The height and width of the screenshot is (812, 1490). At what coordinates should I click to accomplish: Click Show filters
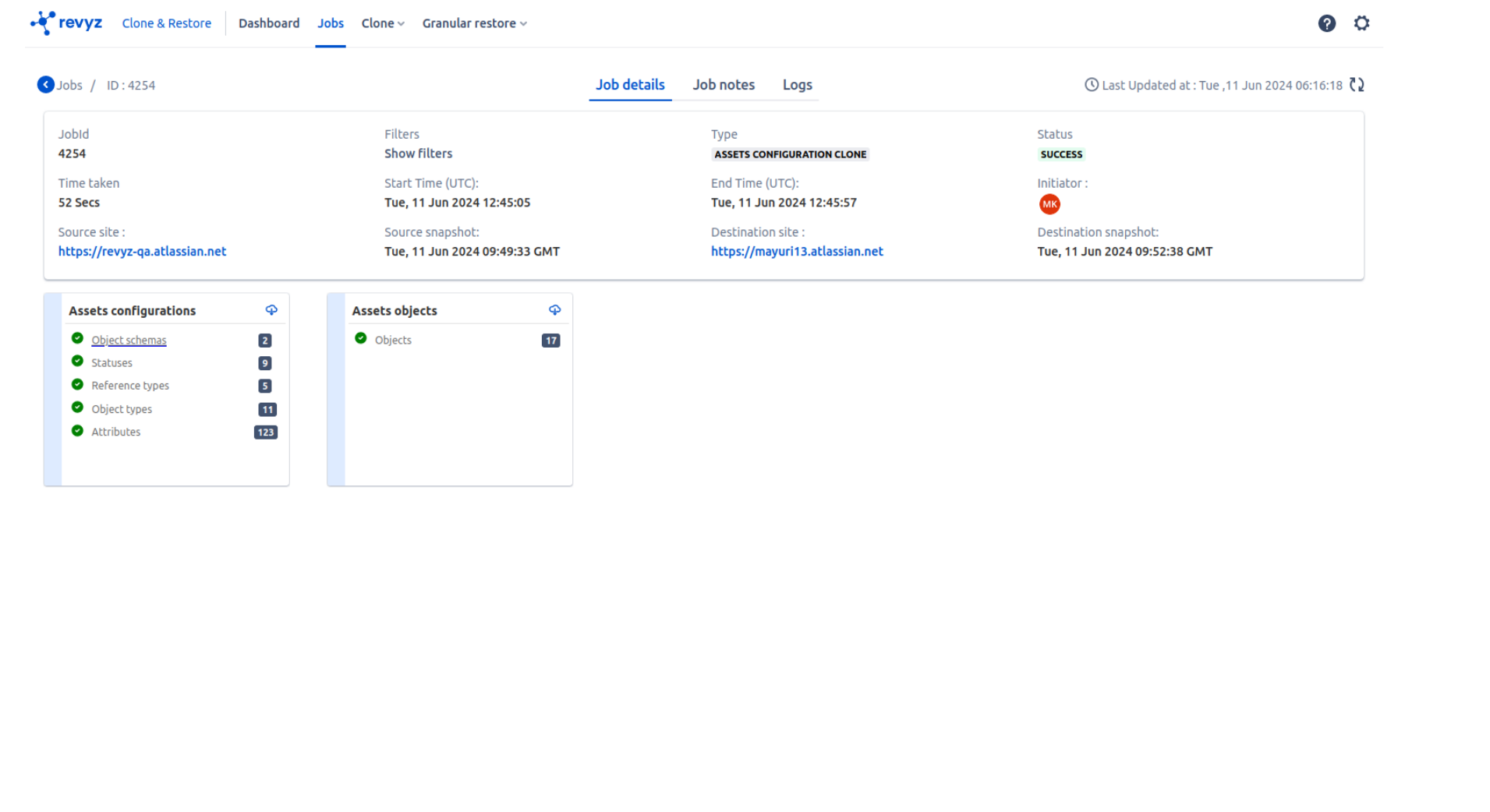point(418,154)
